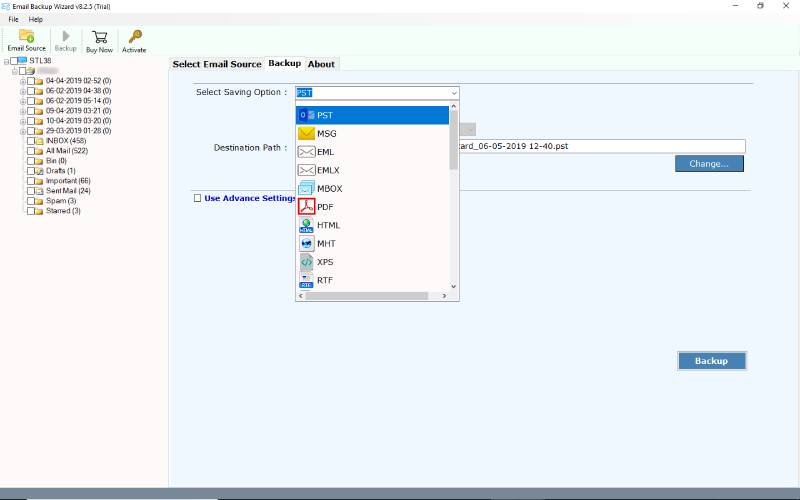Open the Email Source toolbar icon
The width and height of the screenshot is (800, 500).
[x=27, y=36]
